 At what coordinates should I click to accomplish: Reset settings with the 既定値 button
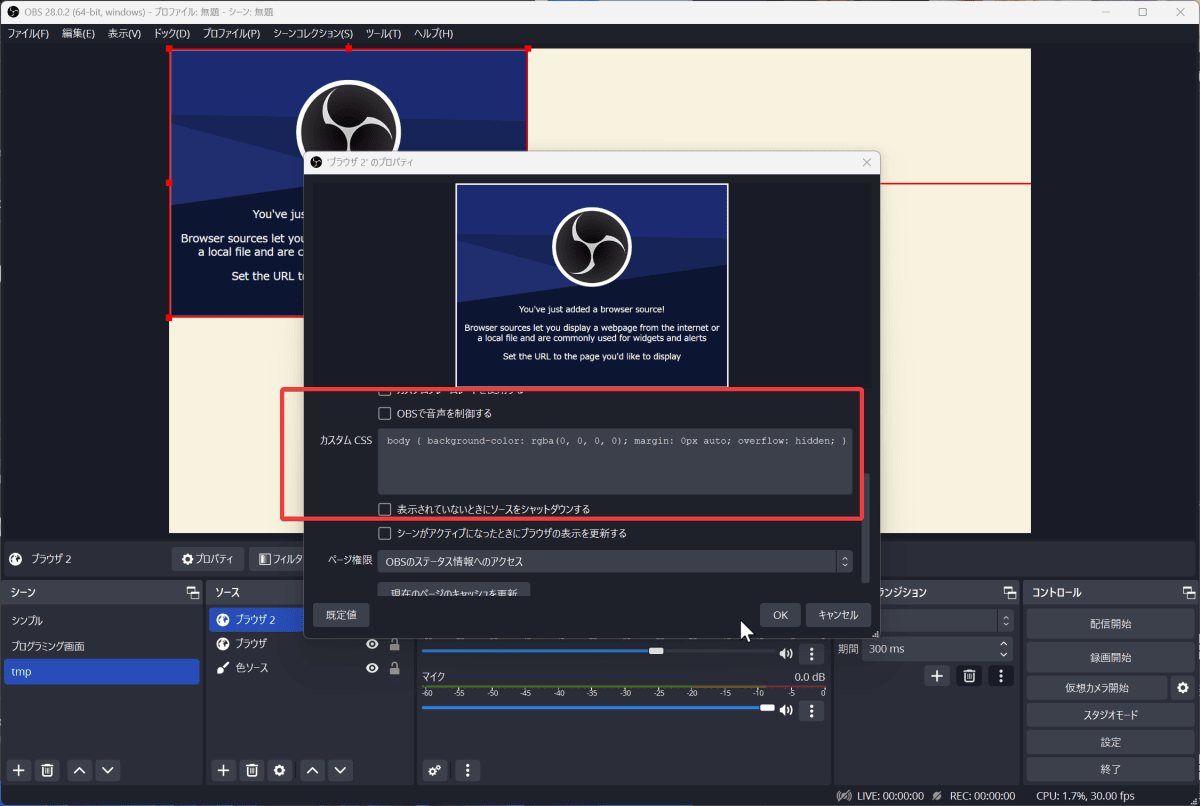pyautogui.click(x=341, y=615)
